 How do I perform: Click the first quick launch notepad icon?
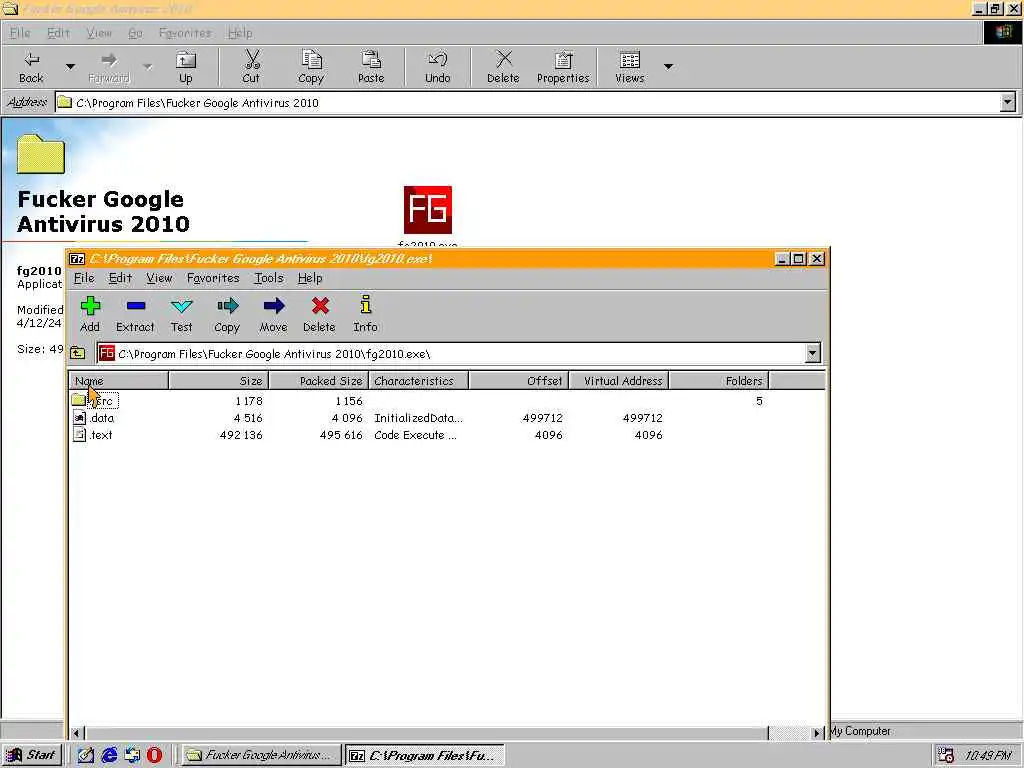point(86,755)
